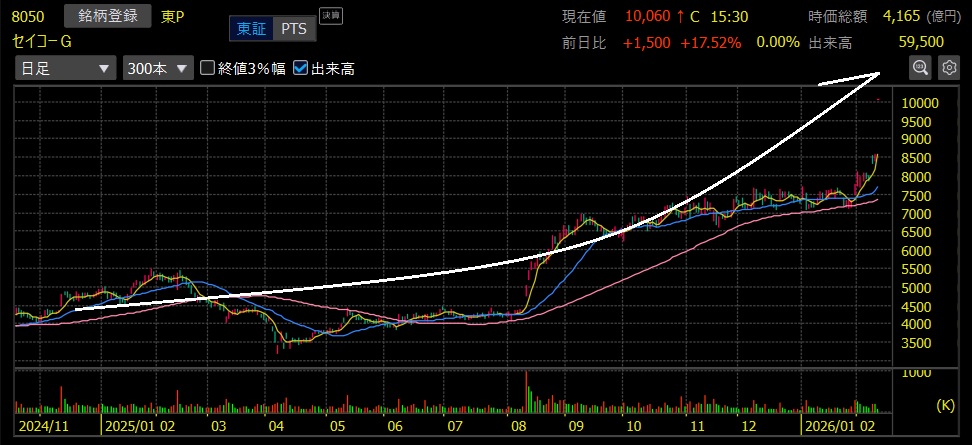Open the 300本 bar count dropdown
972x445 pixels.
pyautogui.click(x=157, y=69)
